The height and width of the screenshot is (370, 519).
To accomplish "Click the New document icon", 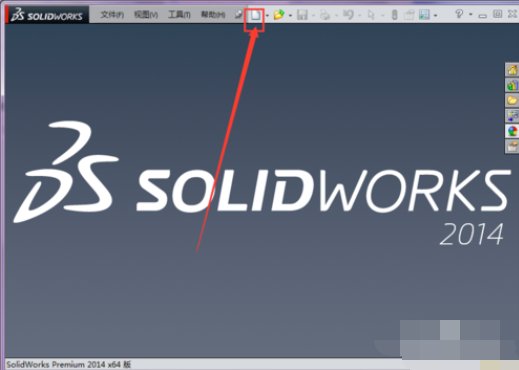I will [x=255, y=15].
